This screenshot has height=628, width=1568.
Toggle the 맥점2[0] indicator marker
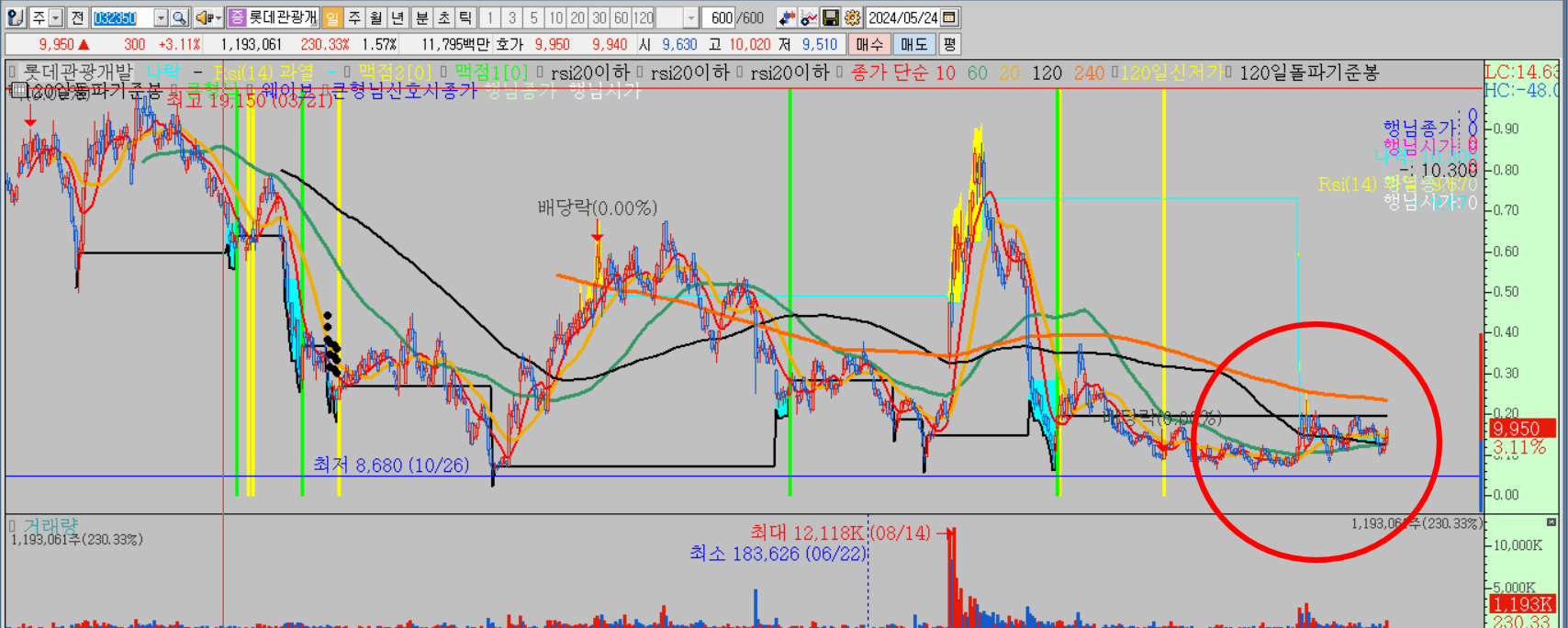coord(348,72)
